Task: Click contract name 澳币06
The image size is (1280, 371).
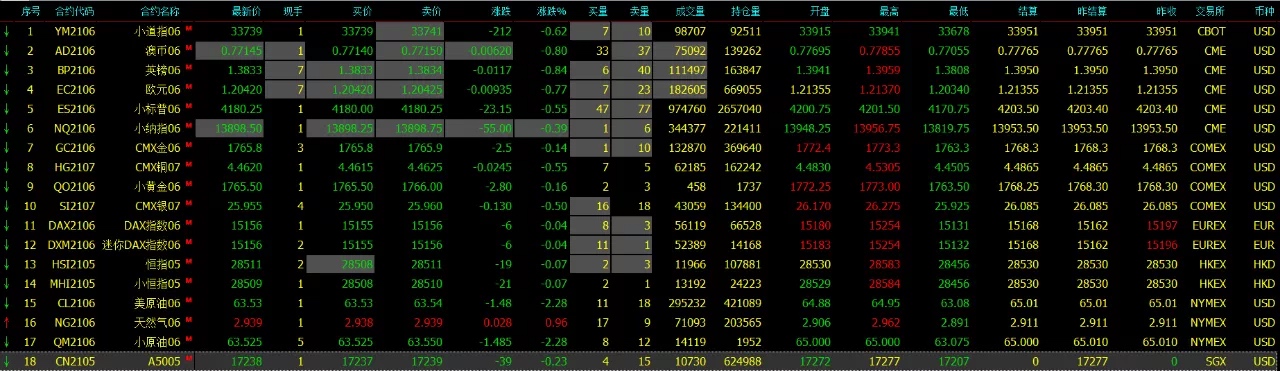Action: pos(163,50)
